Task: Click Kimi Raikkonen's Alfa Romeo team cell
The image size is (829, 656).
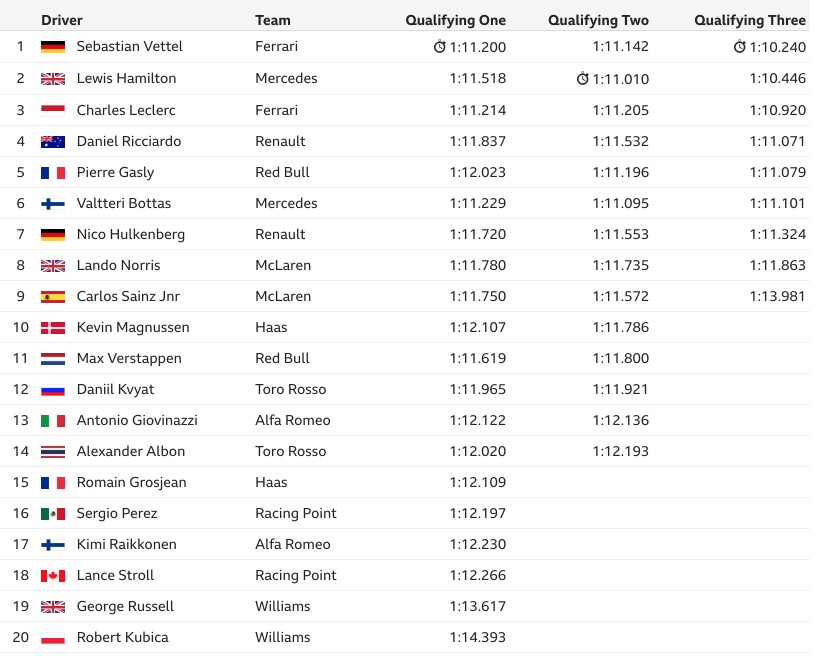Action: click(x=293, y=544)
